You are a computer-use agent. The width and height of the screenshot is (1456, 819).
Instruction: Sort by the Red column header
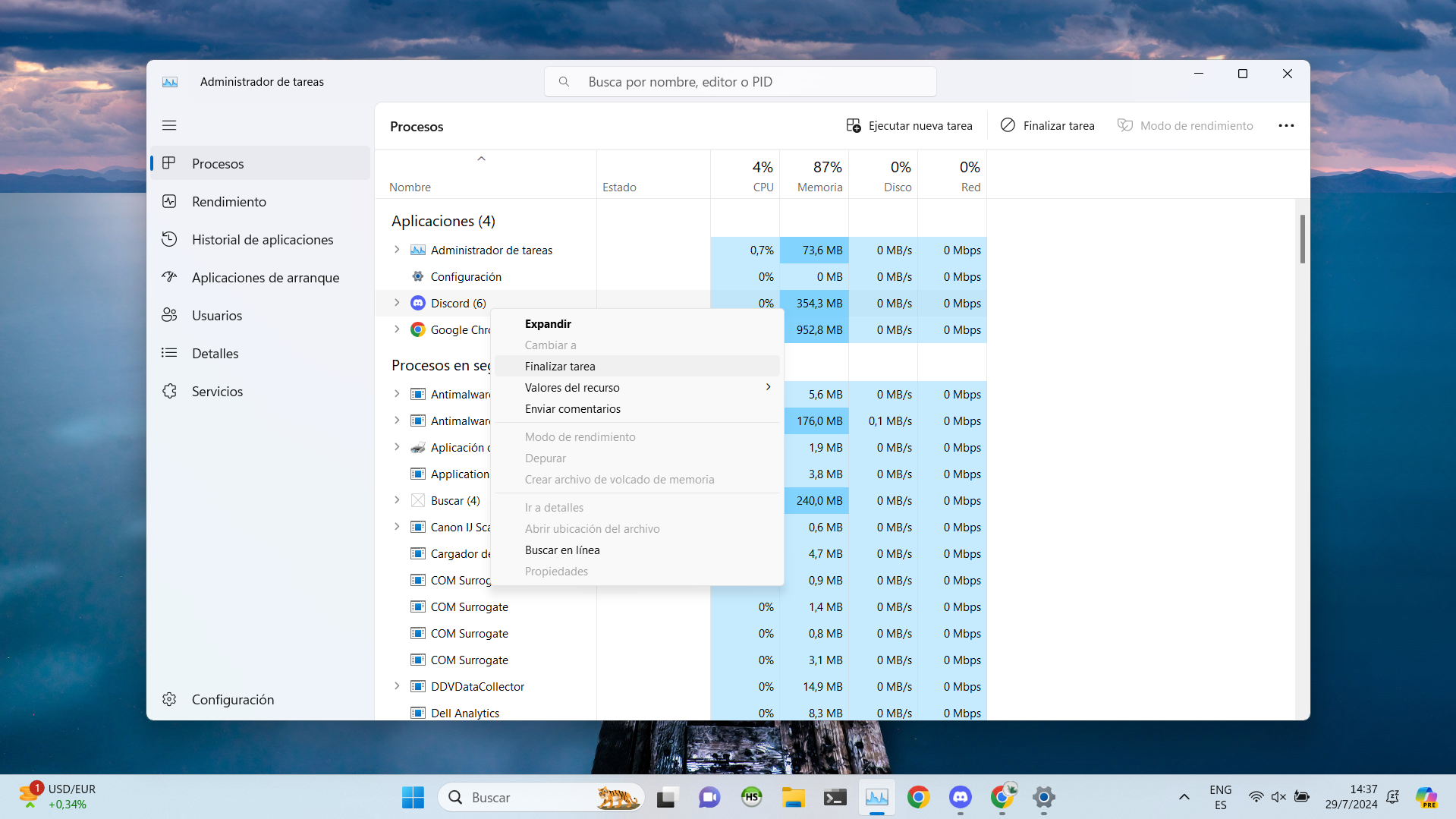pos(952,175)
